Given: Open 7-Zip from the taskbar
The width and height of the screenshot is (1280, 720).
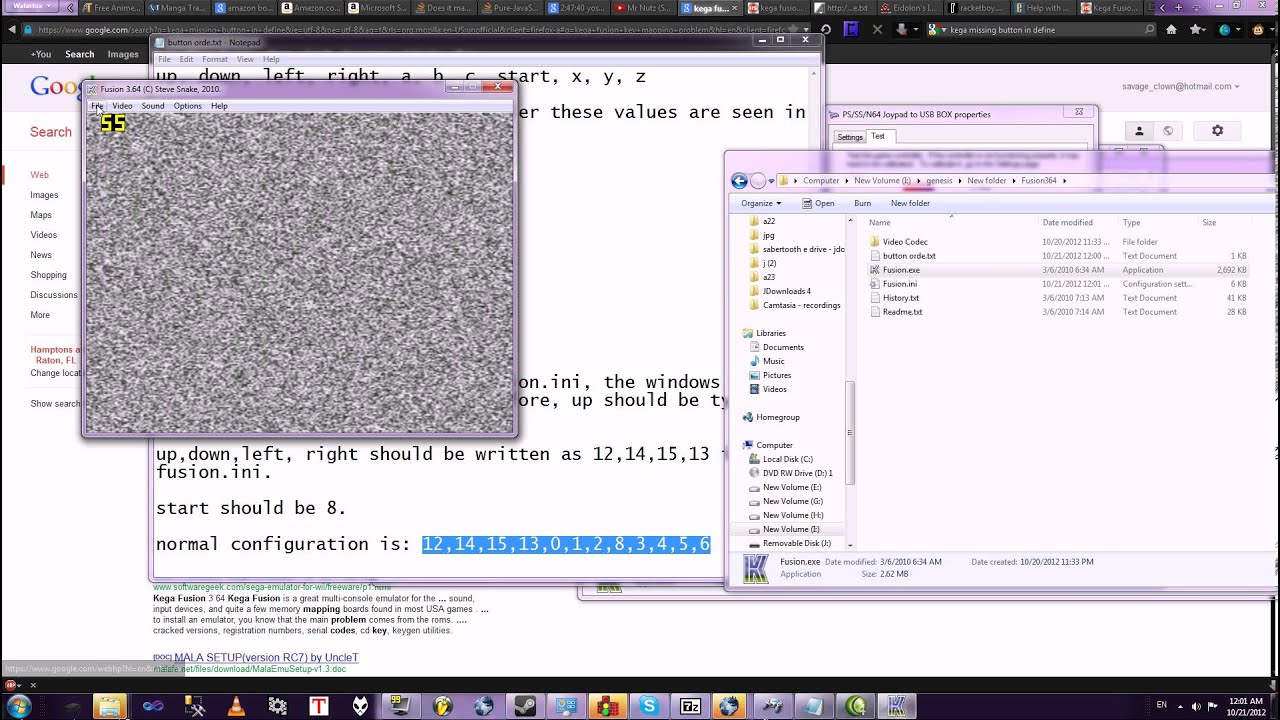Looking at the screenshot, I should 690,705.
